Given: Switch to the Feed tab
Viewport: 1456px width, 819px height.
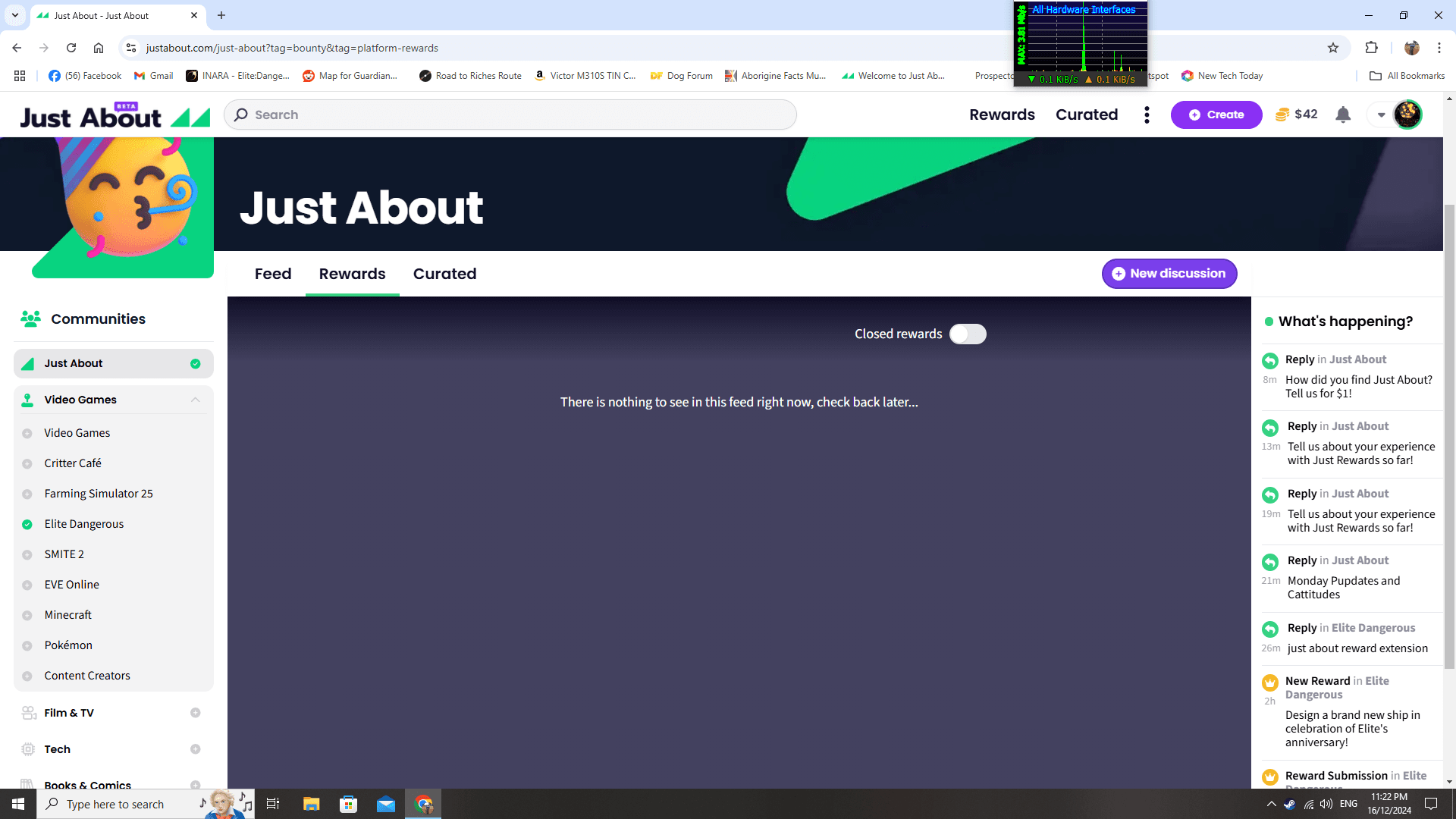Looking at the screenshot, I should (273, 274).
